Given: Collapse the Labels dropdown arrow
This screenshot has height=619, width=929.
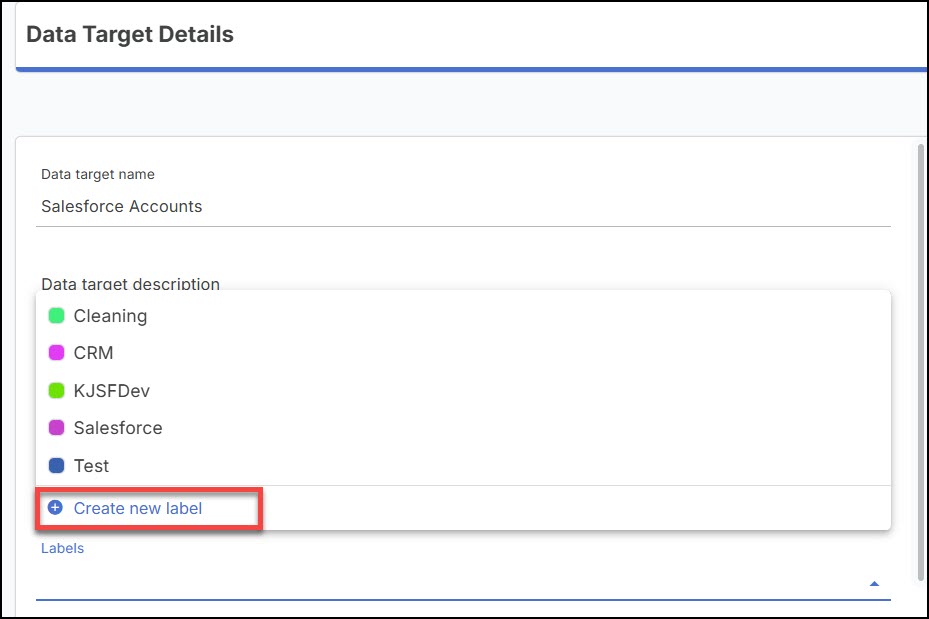Looking at the screenshot, I should pyautogui.click(x=874, y=584).
